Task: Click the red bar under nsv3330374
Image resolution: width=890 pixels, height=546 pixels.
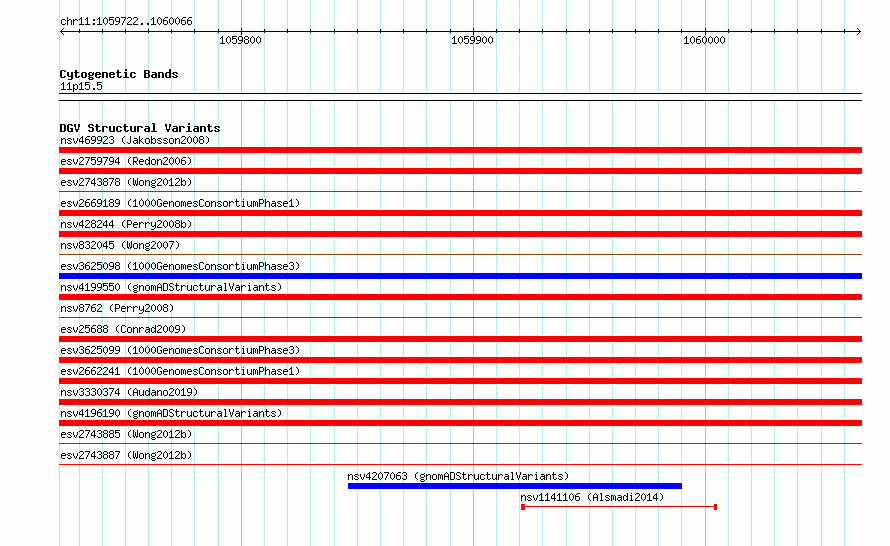Action: (460, 402)
